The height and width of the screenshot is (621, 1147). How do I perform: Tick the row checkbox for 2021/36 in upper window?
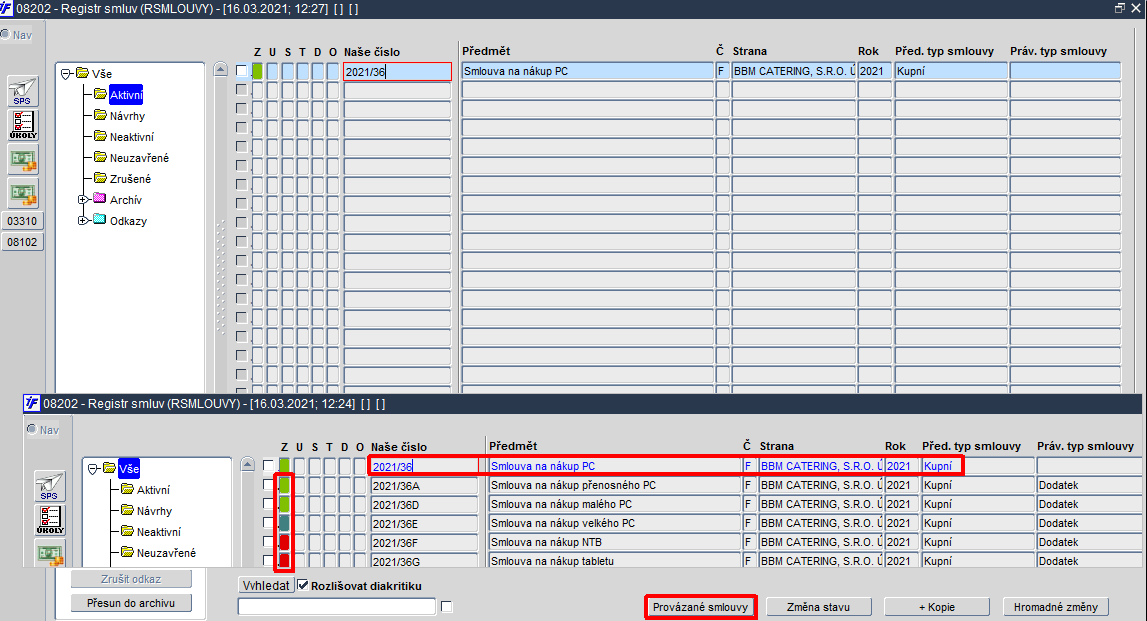coord(241,70)
